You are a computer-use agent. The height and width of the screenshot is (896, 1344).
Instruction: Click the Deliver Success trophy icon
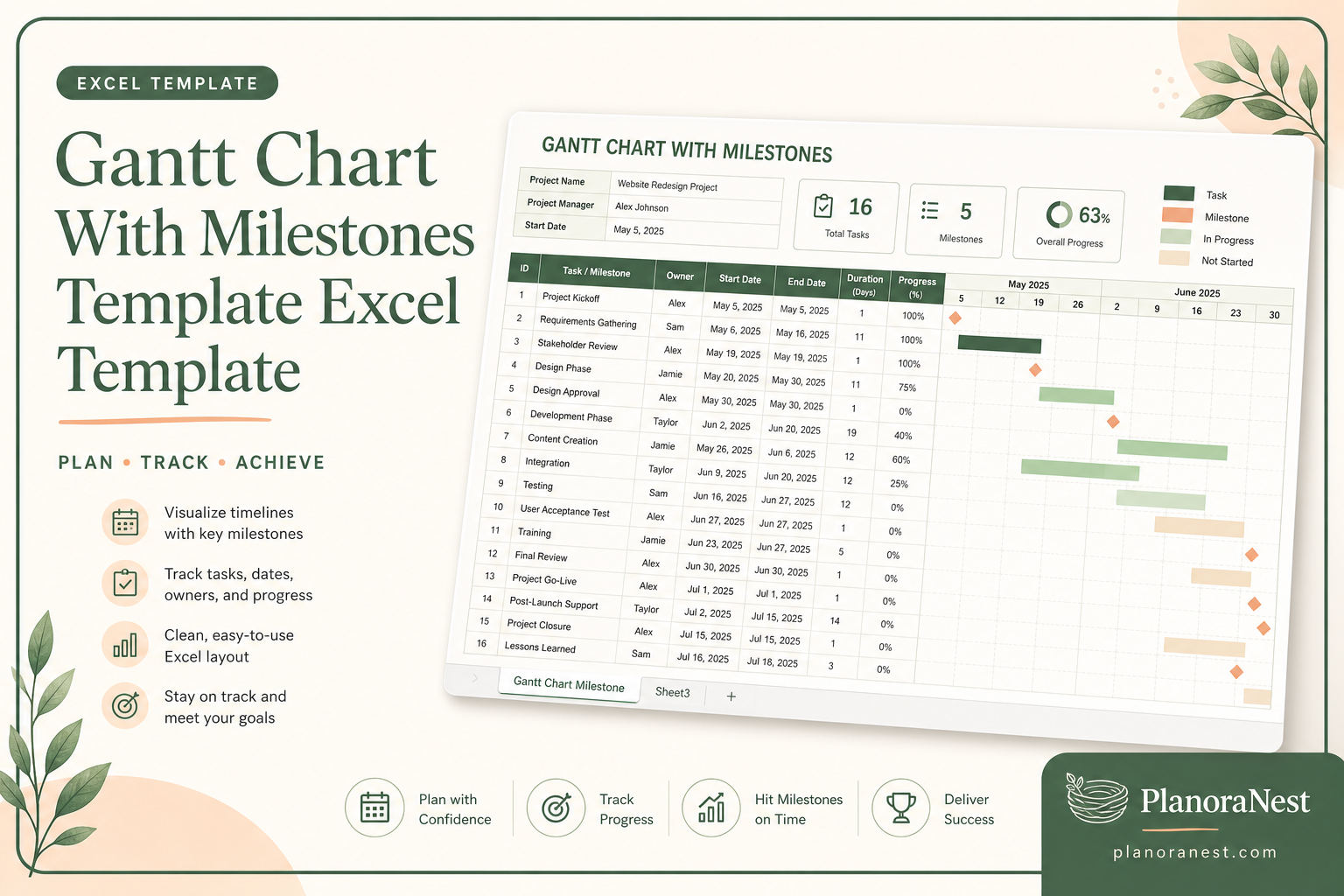(900, 808)
